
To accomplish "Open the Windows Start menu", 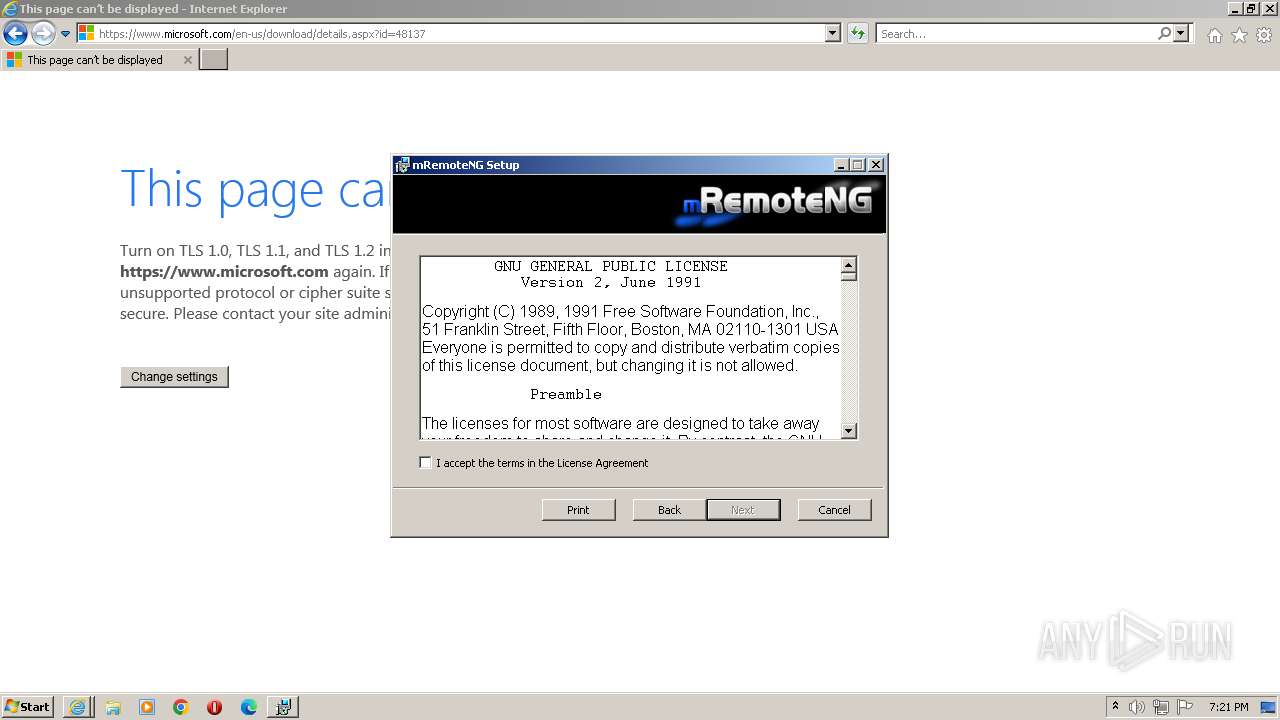I will click(x=28, y=707).
